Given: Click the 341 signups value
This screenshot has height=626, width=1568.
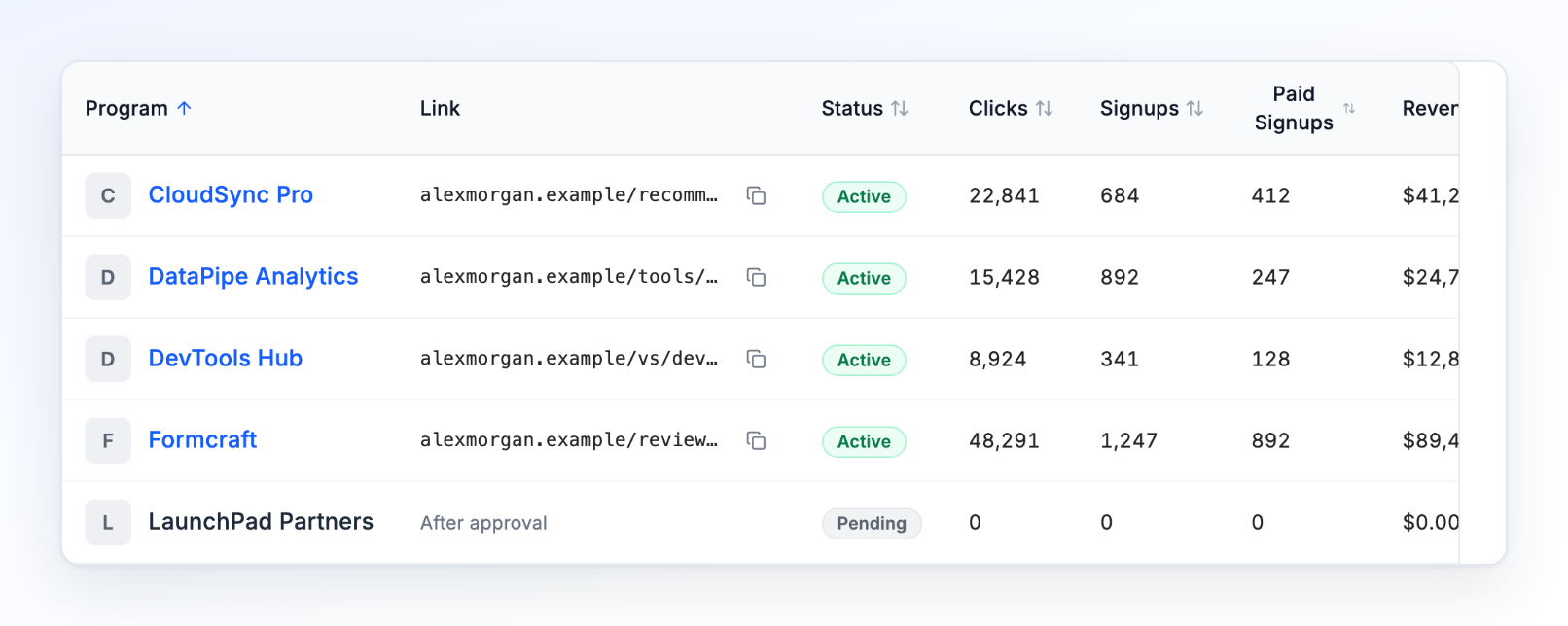Looking at the screenshot, I should [x=1119, y=359].
